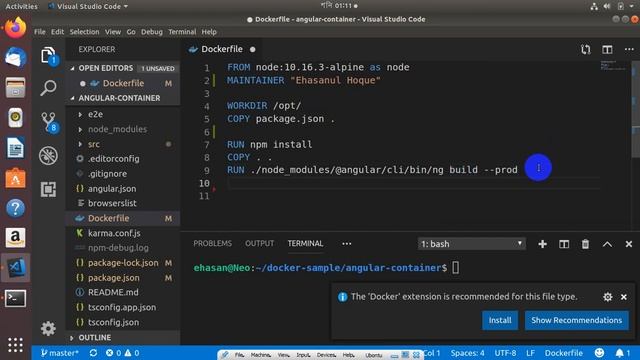
Task: Place cursor at the terminal prompt
Action: point(456,268)
